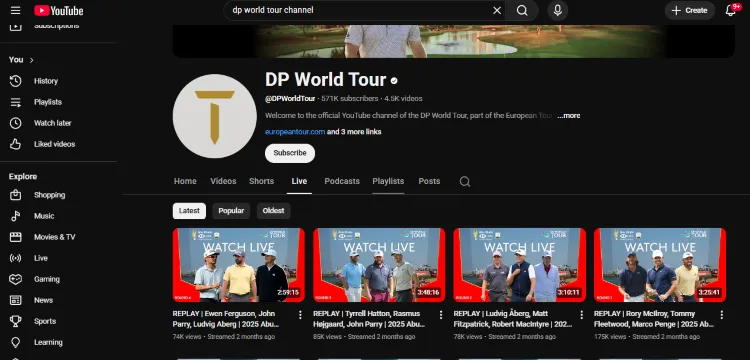Click the channel handle @DPWorldTour
Screen dimensions: 750x360
[x=290, y=99]
